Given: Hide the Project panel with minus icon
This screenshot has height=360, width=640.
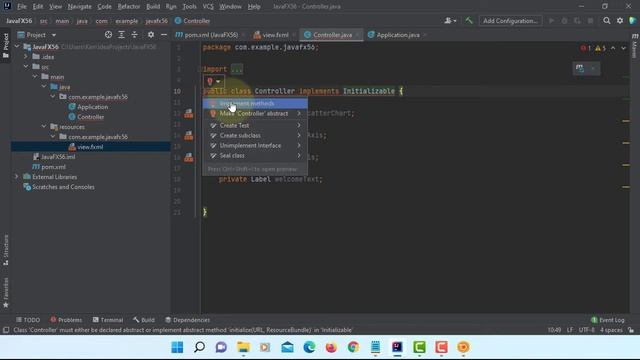Looking at the screenshot, I should pos(164,35).
